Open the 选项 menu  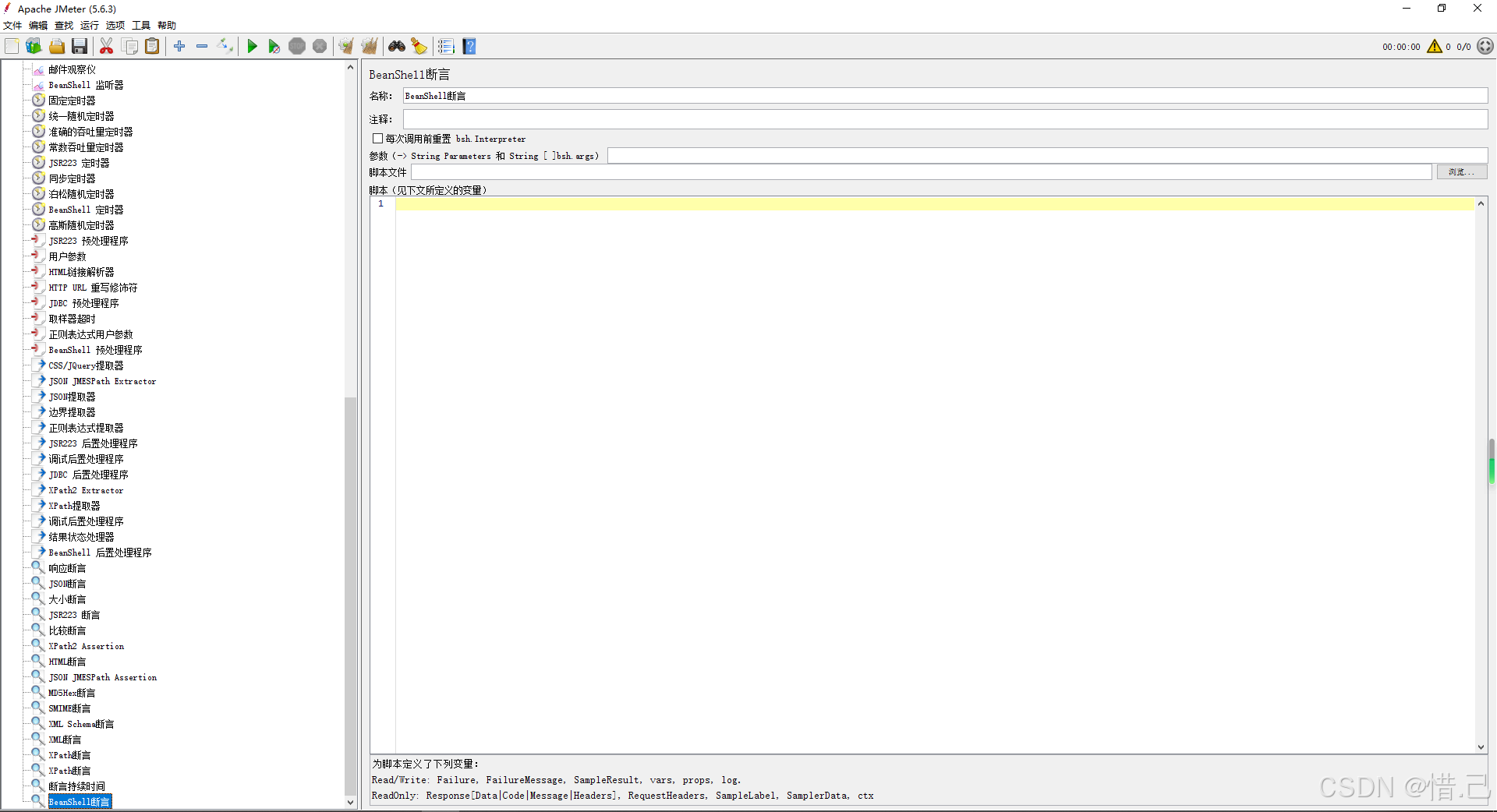coord(115,26)
